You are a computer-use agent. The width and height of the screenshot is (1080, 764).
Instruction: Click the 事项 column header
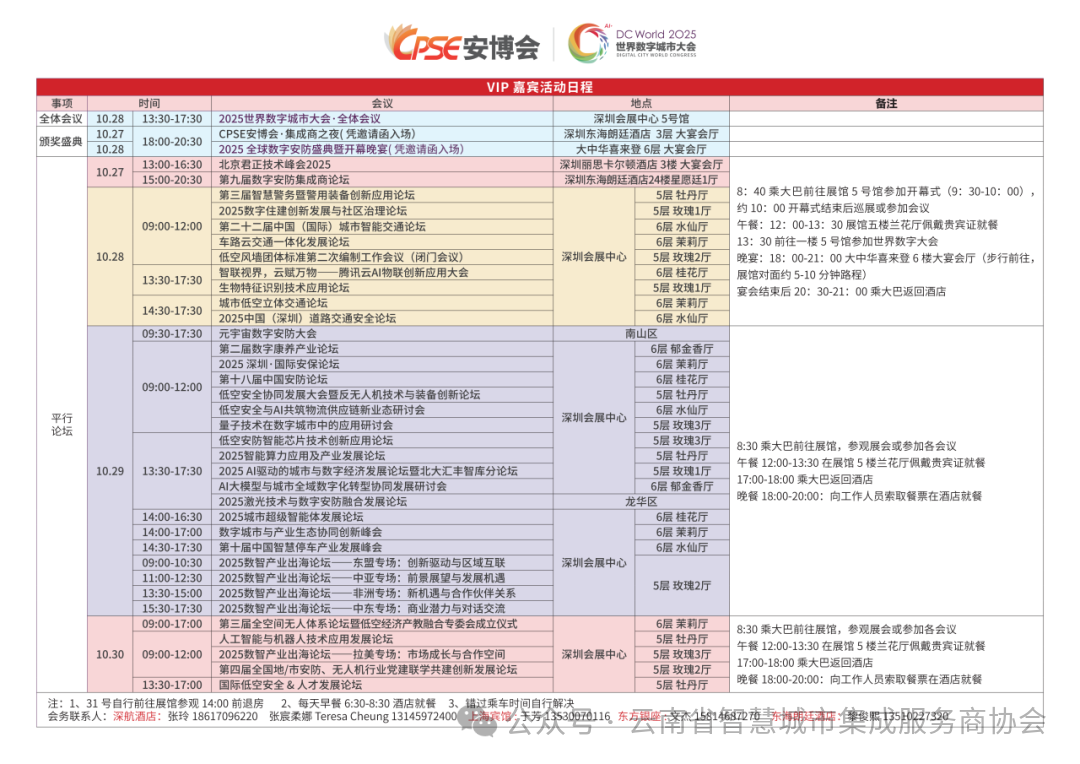click(x=62, y=103)
